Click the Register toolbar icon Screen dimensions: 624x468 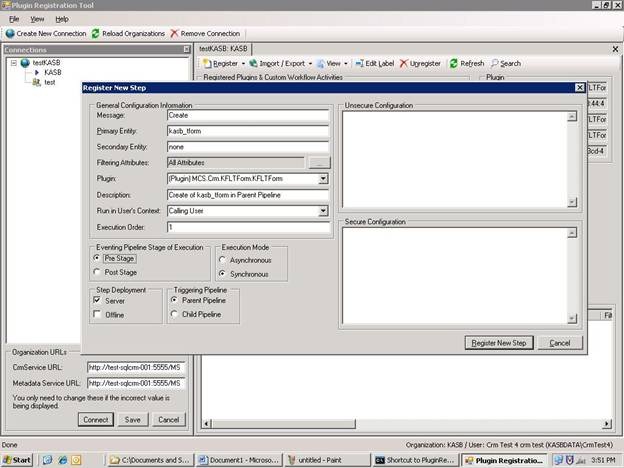pyautogui.click(x=207, y=63)
